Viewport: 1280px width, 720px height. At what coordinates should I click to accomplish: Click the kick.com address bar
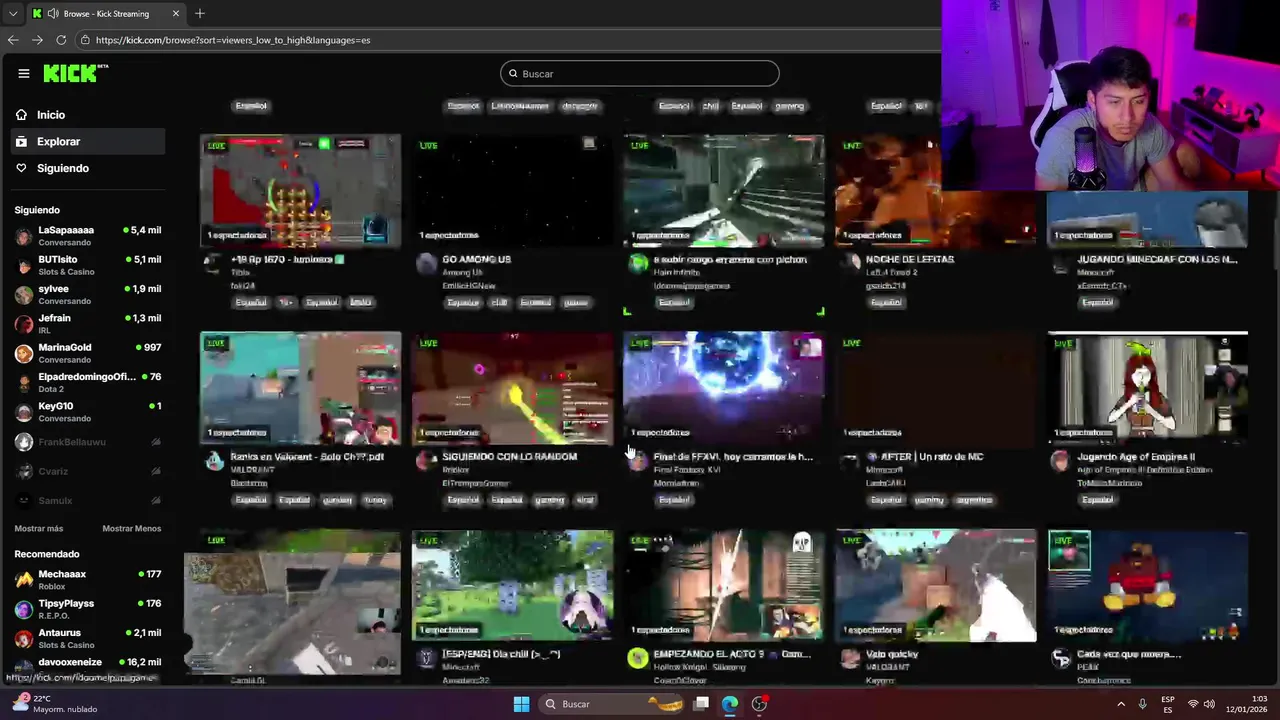coord(510,40)
